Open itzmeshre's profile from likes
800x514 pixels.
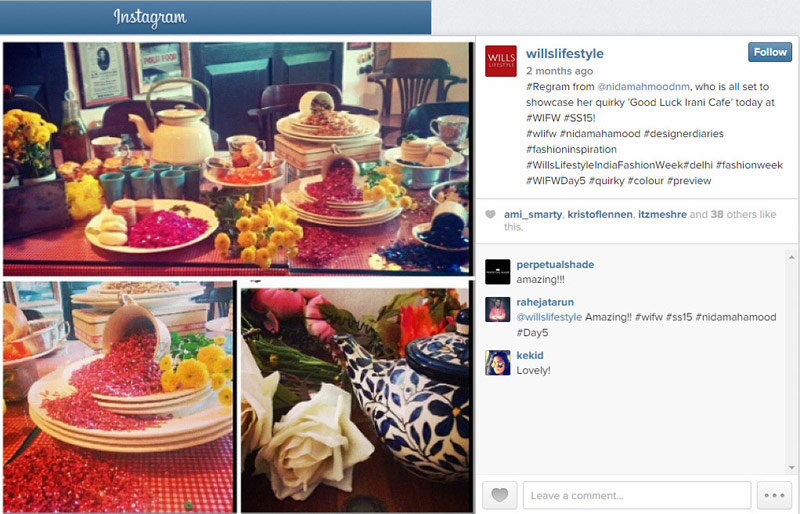click(x=662, y=214)
